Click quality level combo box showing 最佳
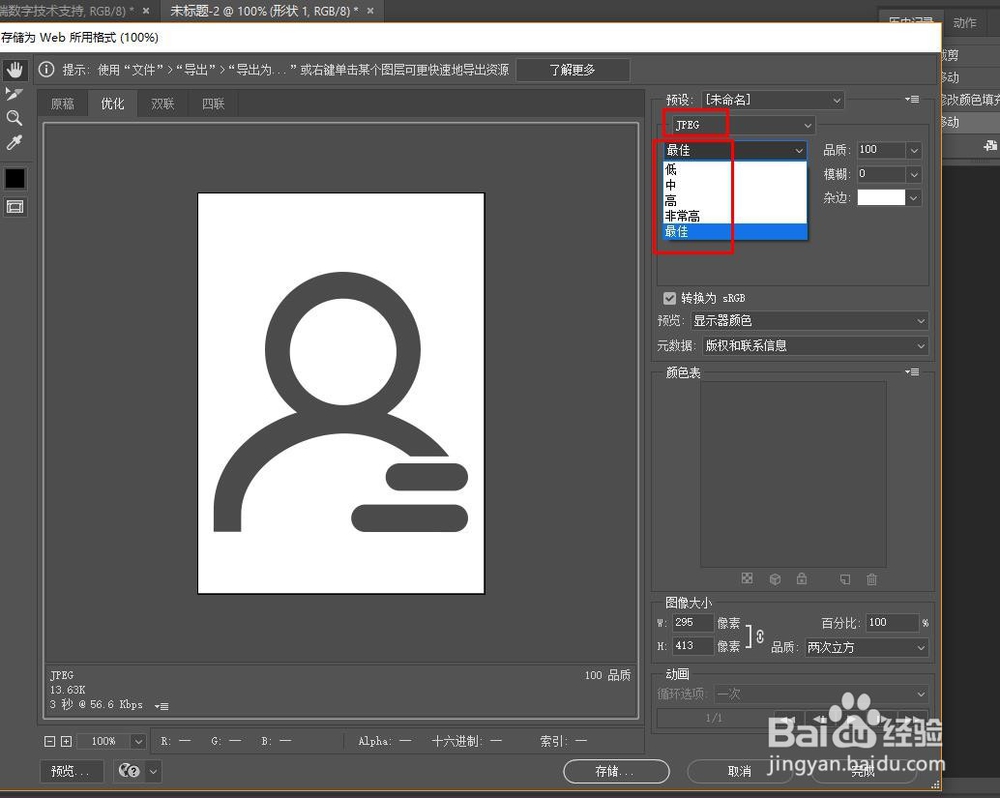 tap(735, 150)
